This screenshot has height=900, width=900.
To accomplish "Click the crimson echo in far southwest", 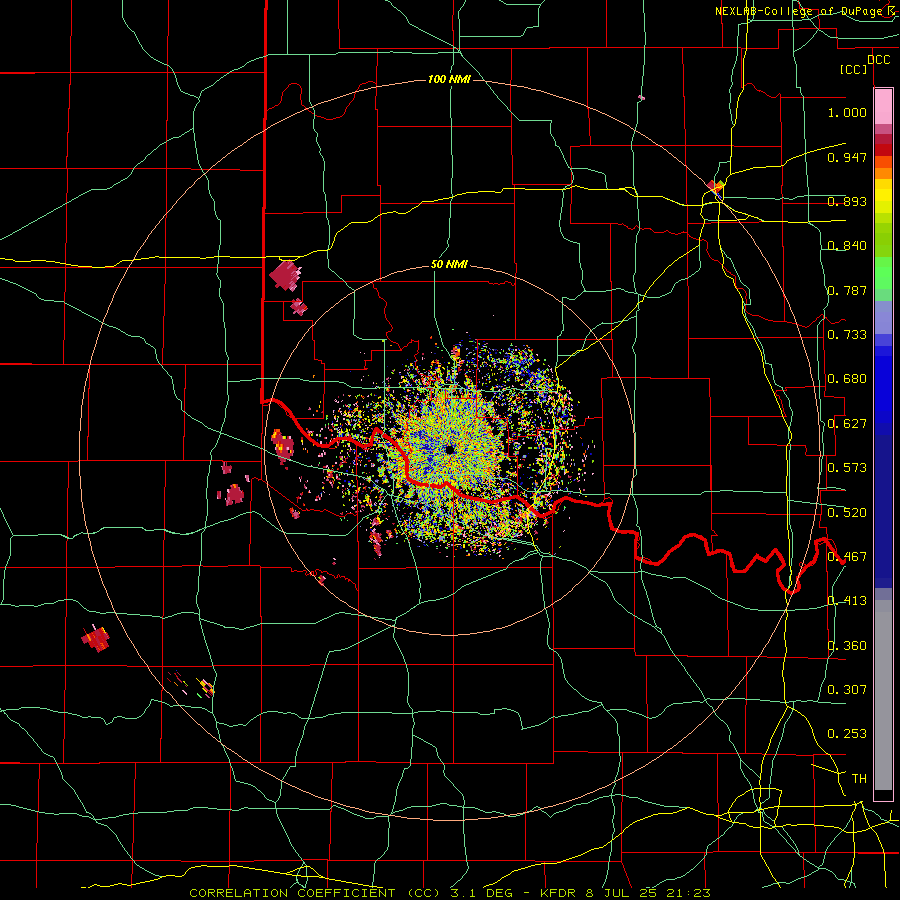I will pos(95,638).
